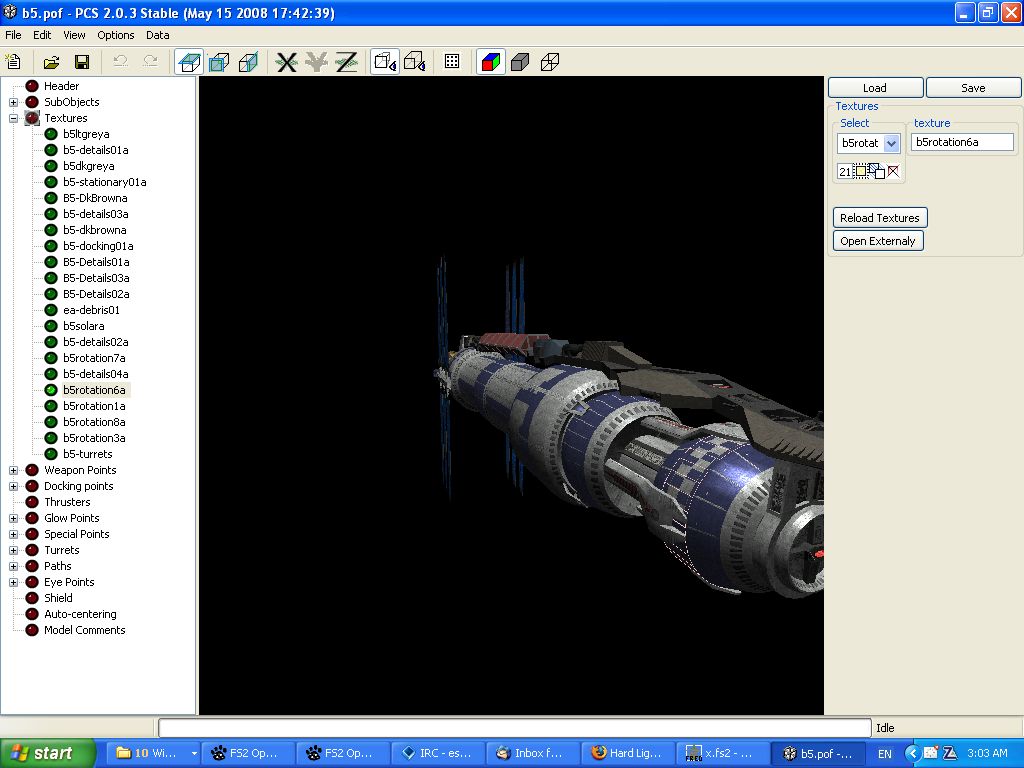This screenshot has height=768, width=1024.
Task: Select b5-turrets in the Textures tree
Action: 88,454
